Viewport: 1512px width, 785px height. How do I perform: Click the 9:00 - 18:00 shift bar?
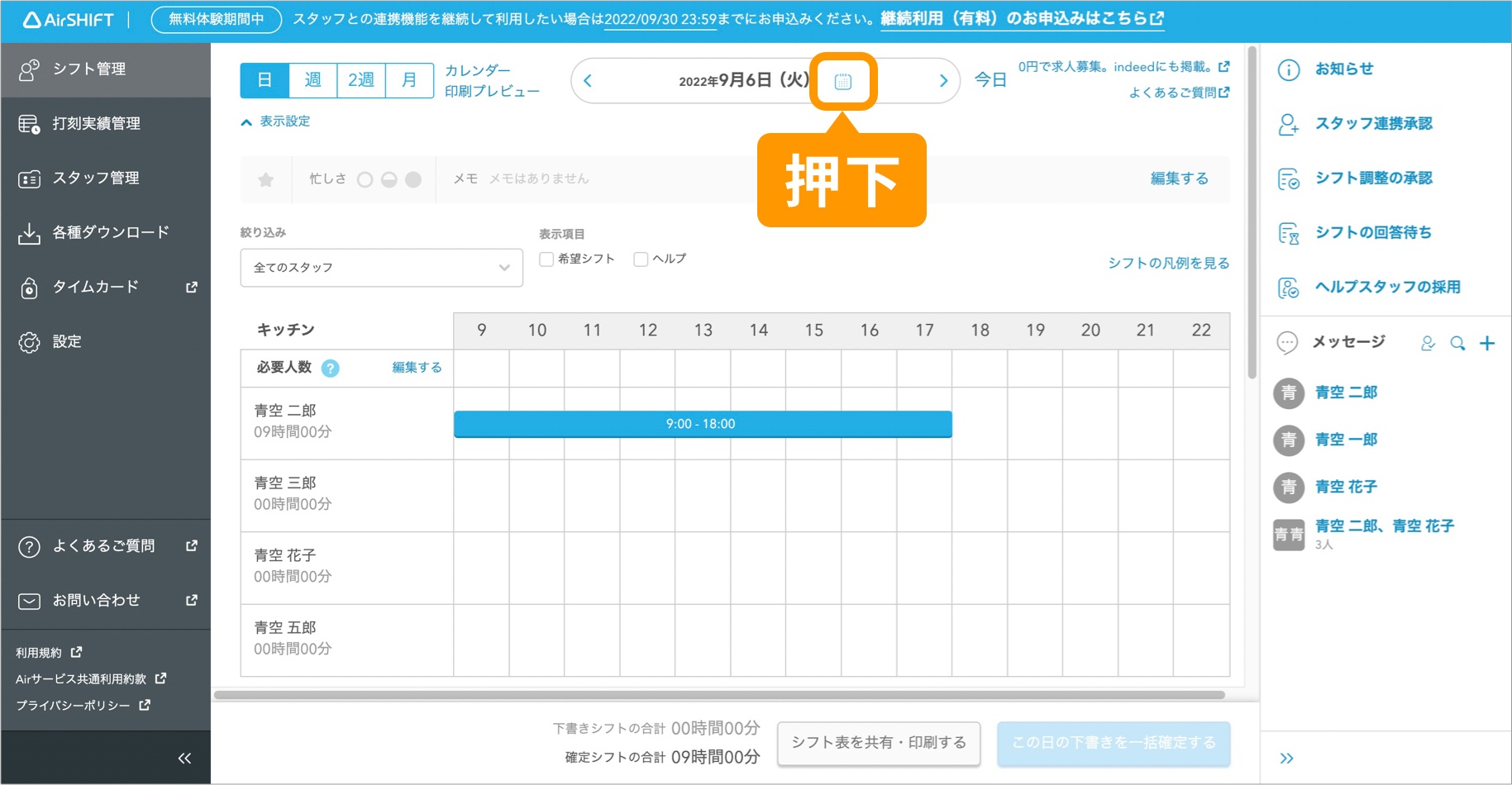702,424
